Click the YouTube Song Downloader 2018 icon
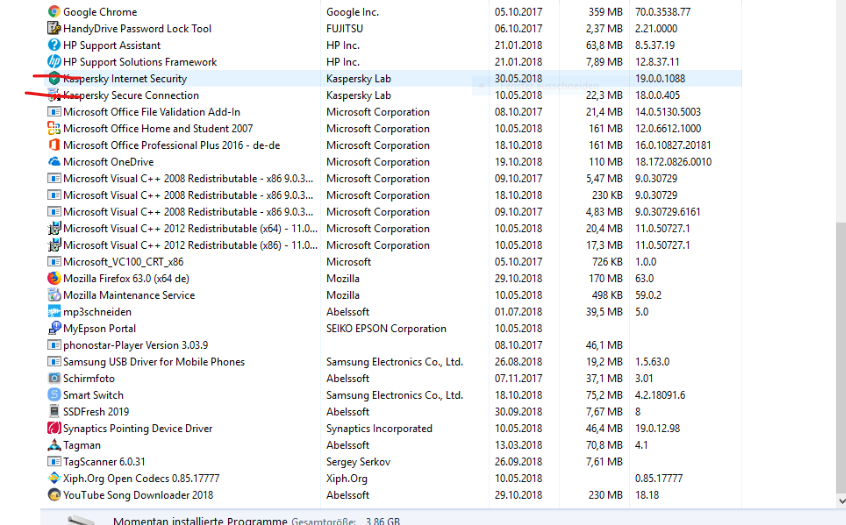This screenshot has width=846, height=525. pos(54,495)
